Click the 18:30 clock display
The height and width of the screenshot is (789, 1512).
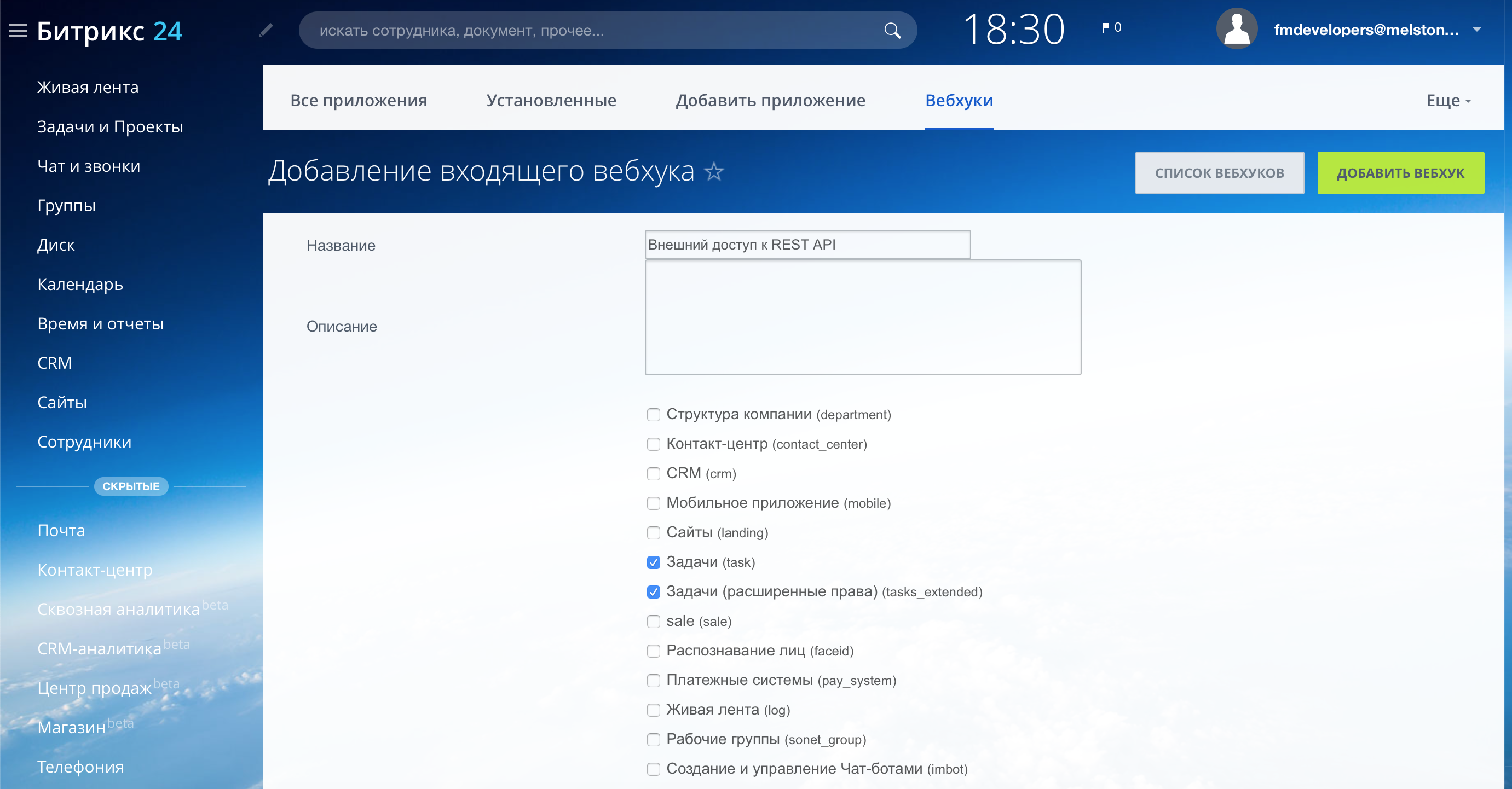tap(1014, 30)
